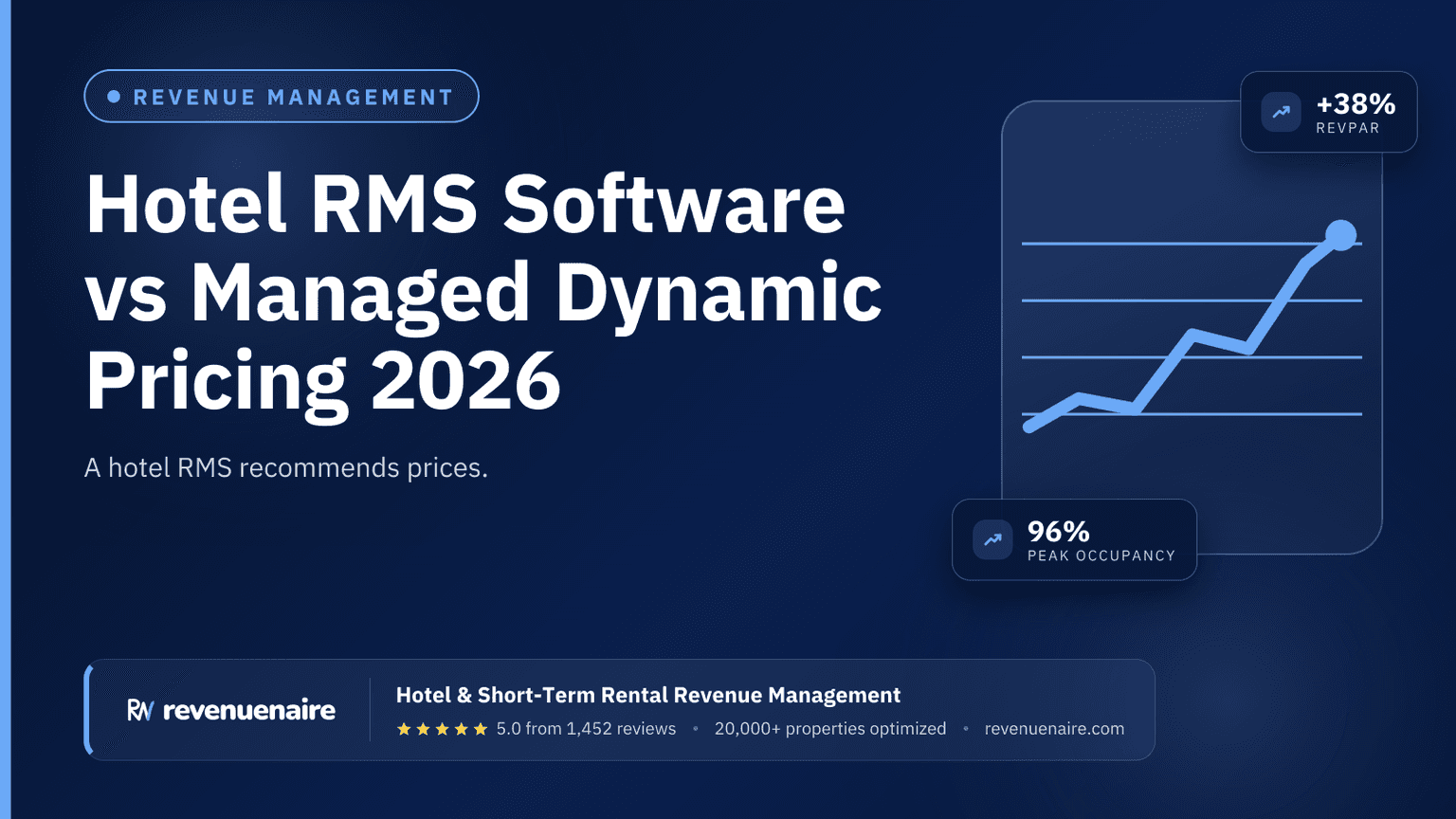
Task: Click "20,000+ properties optimized" text
Action: click(x=830, y=729)
